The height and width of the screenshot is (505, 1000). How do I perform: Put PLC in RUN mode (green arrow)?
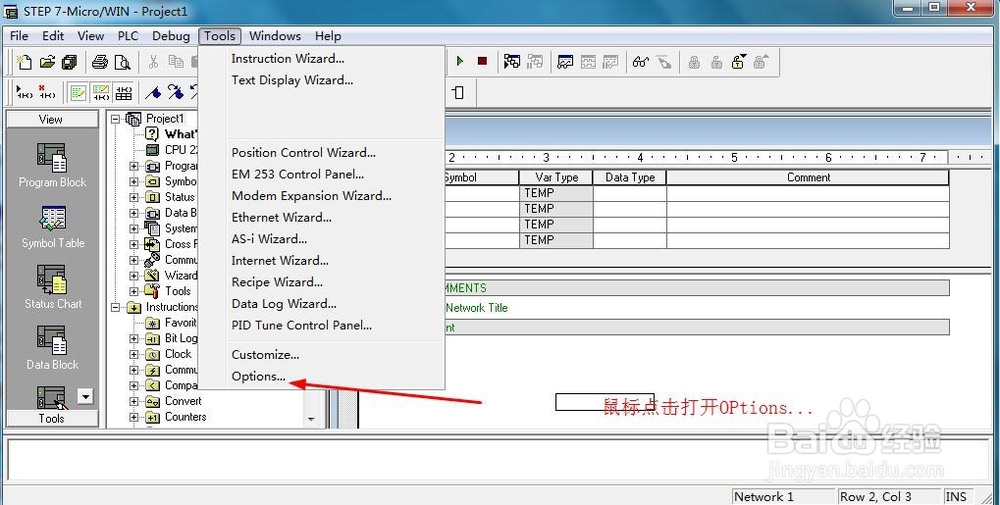tap(460, 61)
